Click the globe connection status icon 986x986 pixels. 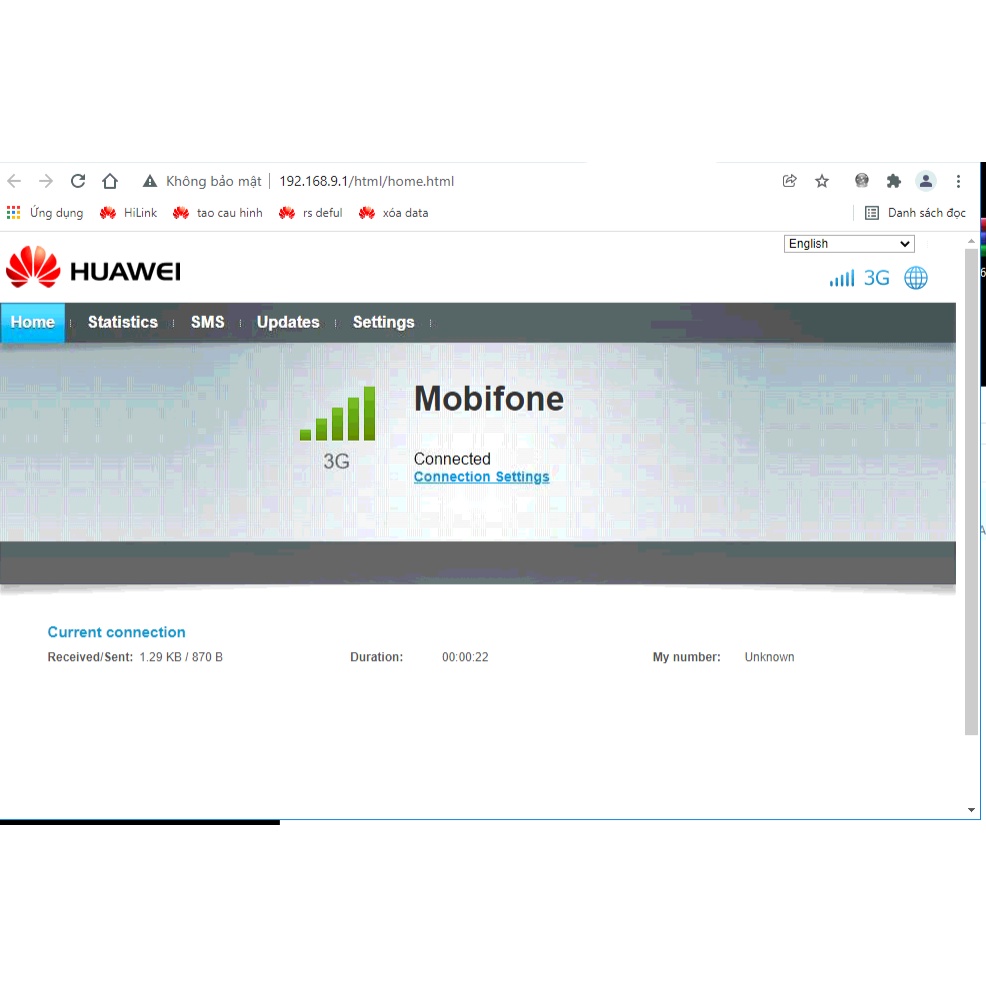[x=916, y=278]
